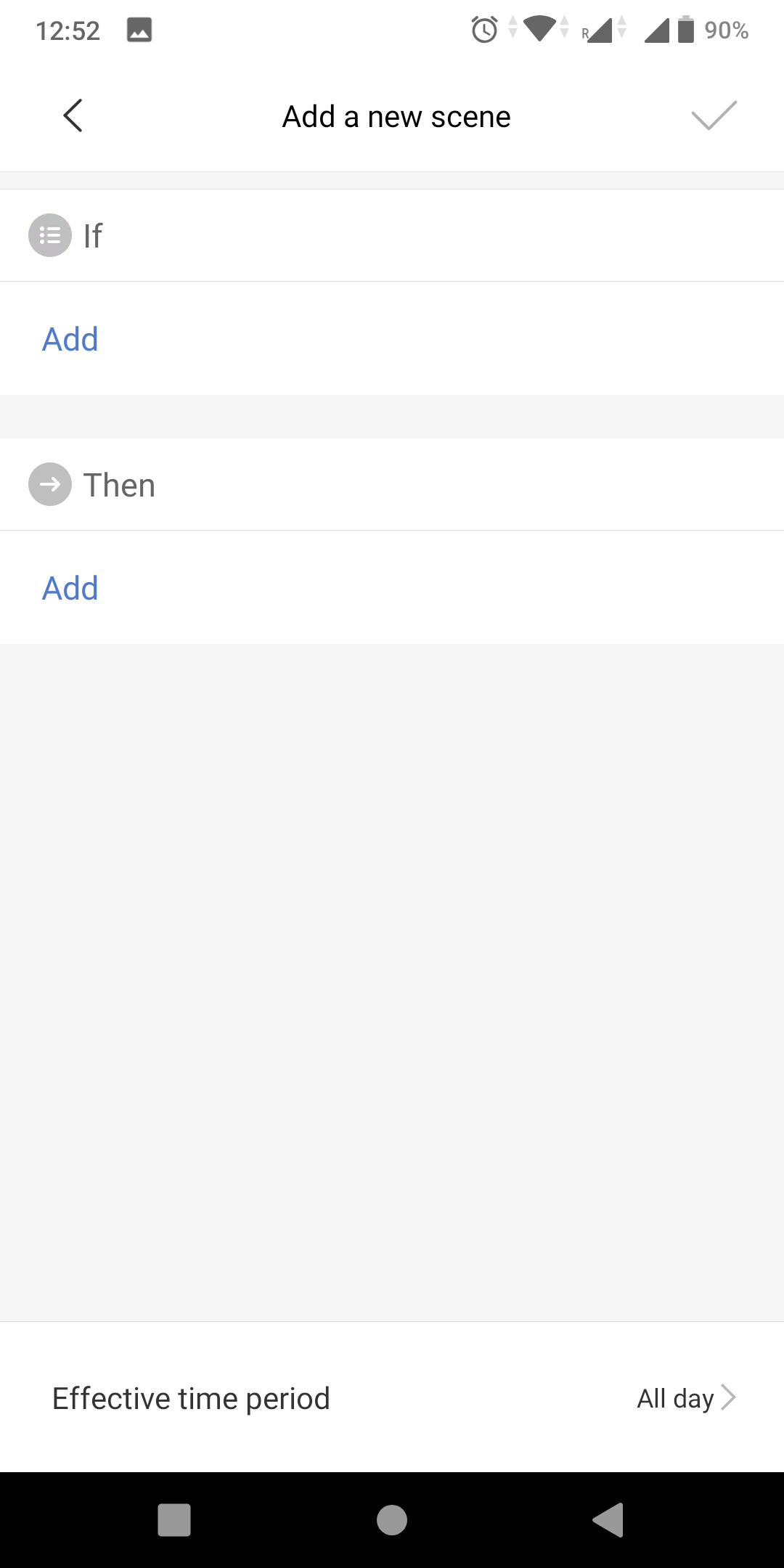Tap the If list icon
This screenshot has height=1568, width=784.
[50, 235]
